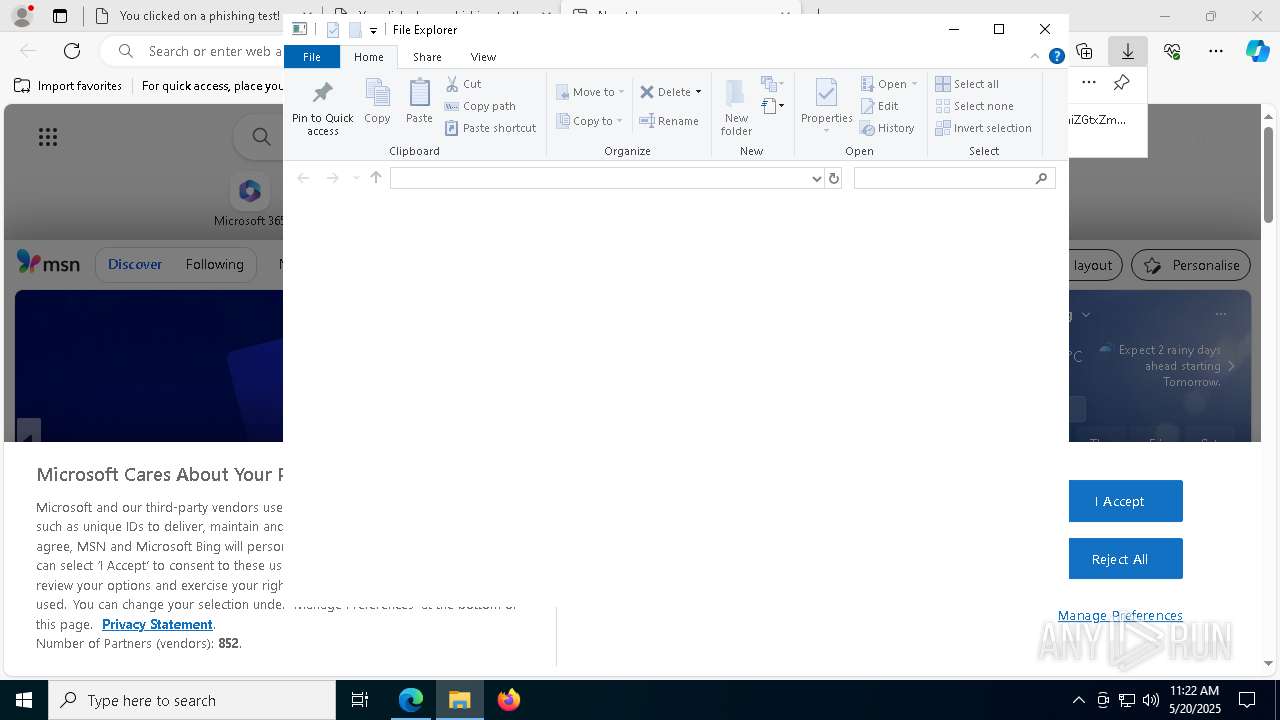The height and width of the screenshot is (720, 1280).
Task: Open the Edge tab actions menu icon
Action: coord(60,16)
